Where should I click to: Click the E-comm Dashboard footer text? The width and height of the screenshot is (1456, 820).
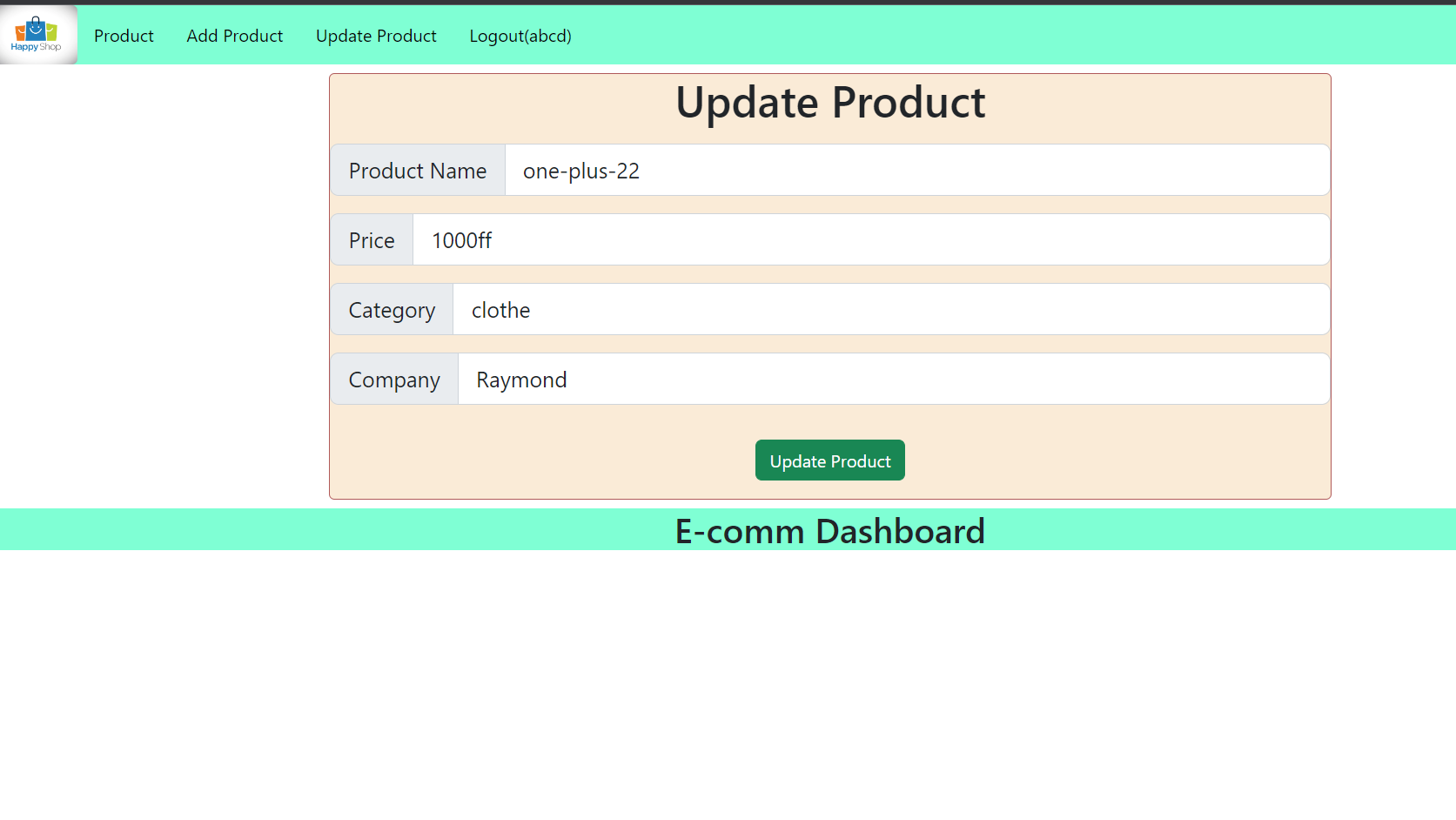pyautogui.click(x=830, y=531)
